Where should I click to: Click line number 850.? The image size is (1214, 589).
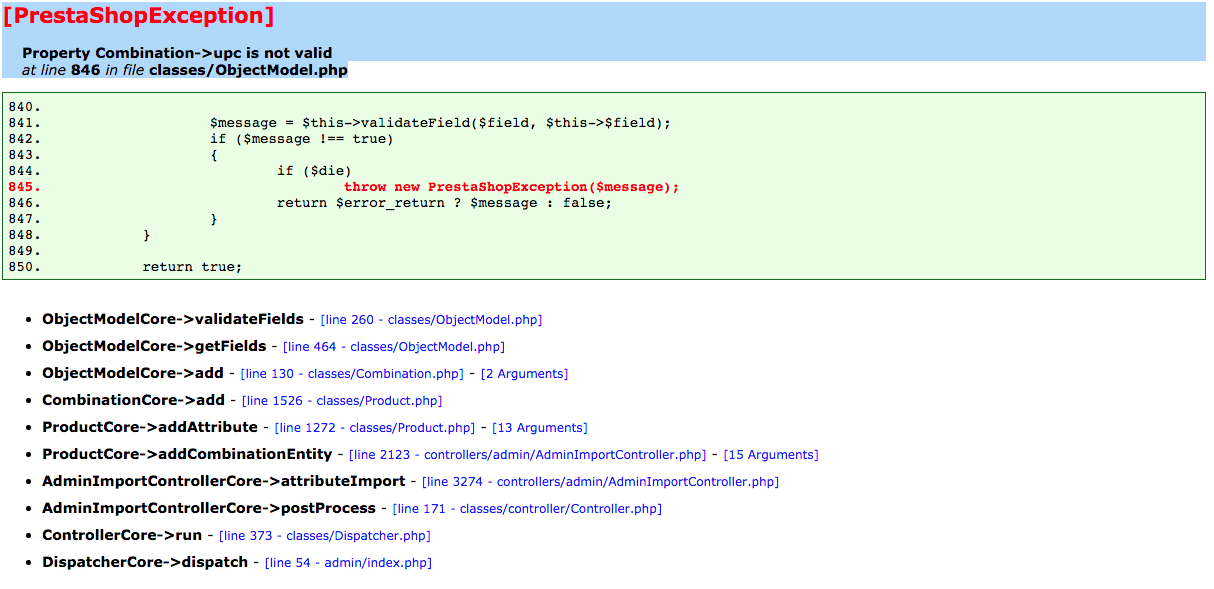click(24, 267)
